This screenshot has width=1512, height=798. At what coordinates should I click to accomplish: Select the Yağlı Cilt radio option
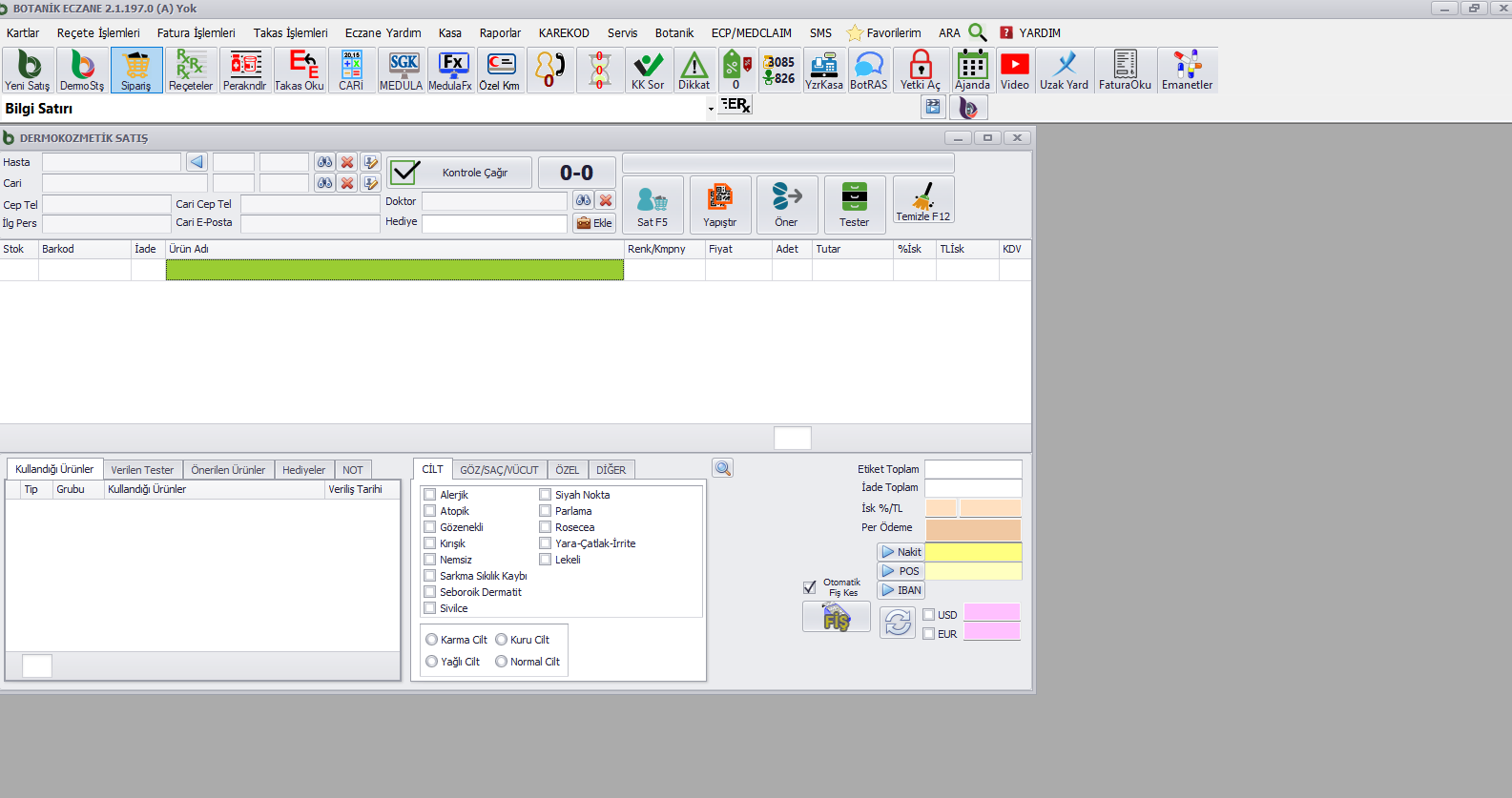pyautogui.click(x=432, y=662)
